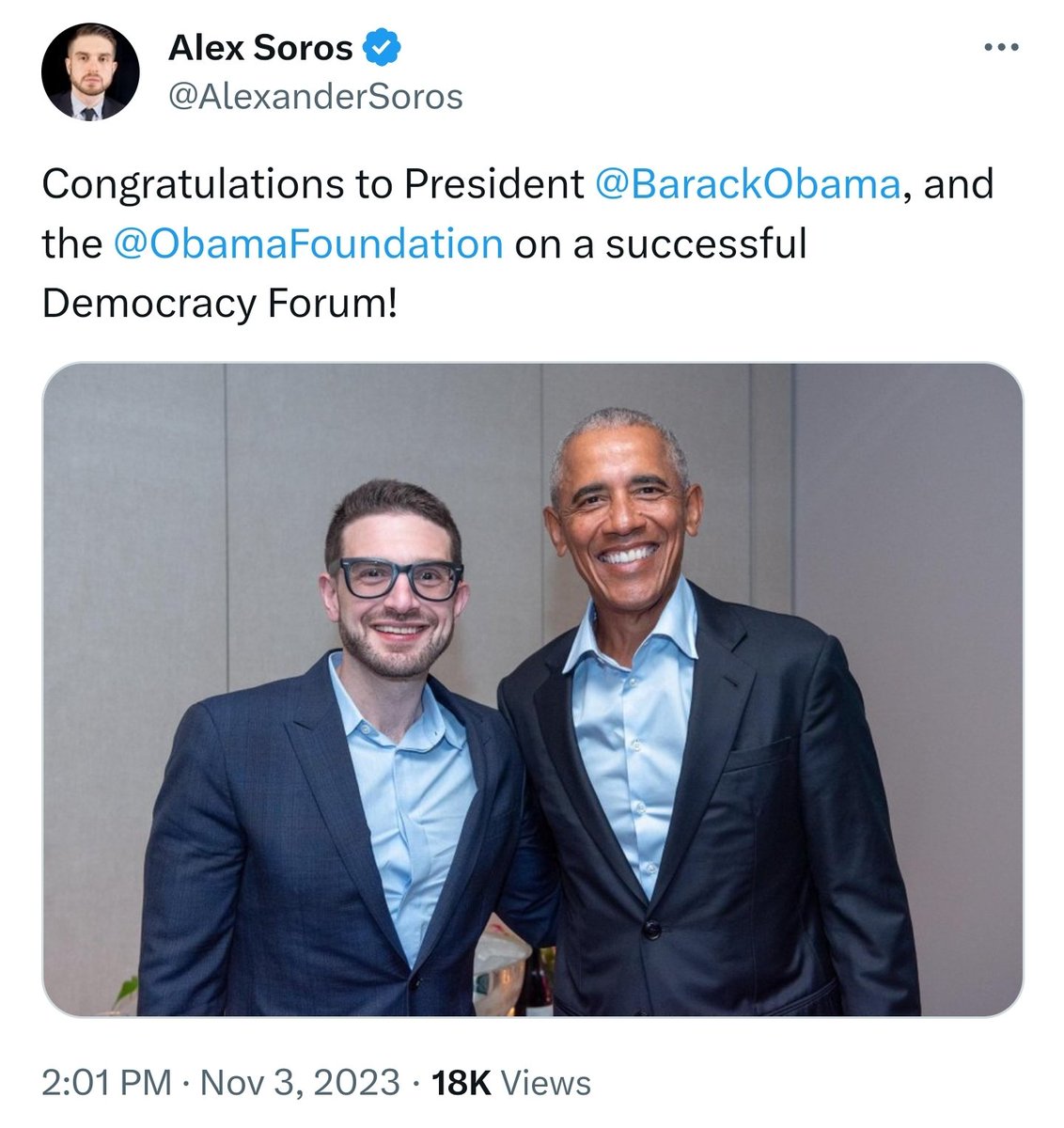
Task: Visit the @ObamaFoundation mention link
Action: 307,243
